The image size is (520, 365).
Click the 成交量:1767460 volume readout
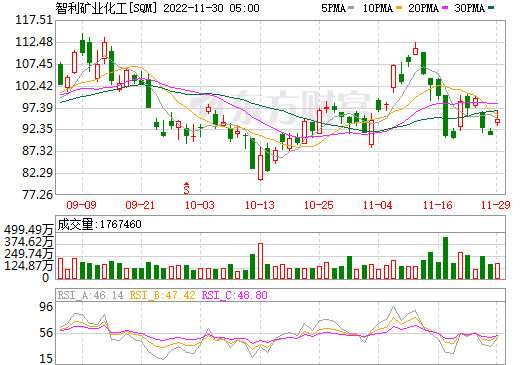pos(99,224)
